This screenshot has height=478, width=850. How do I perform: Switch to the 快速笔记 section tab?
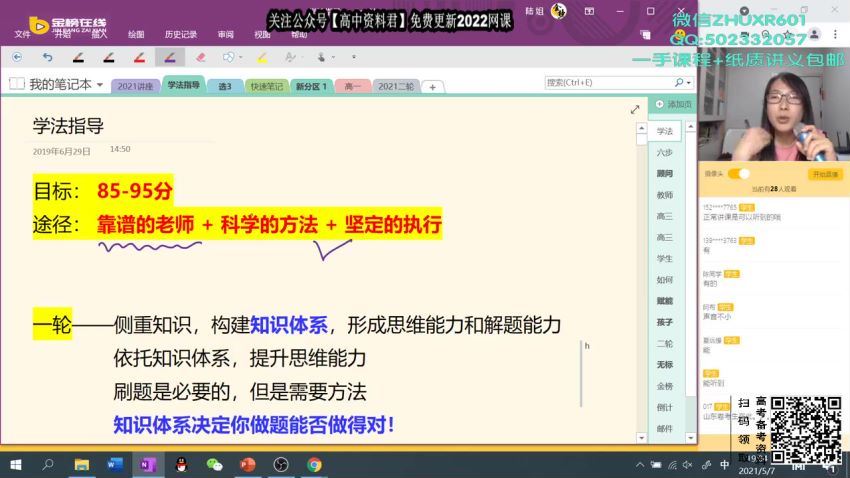266,87
